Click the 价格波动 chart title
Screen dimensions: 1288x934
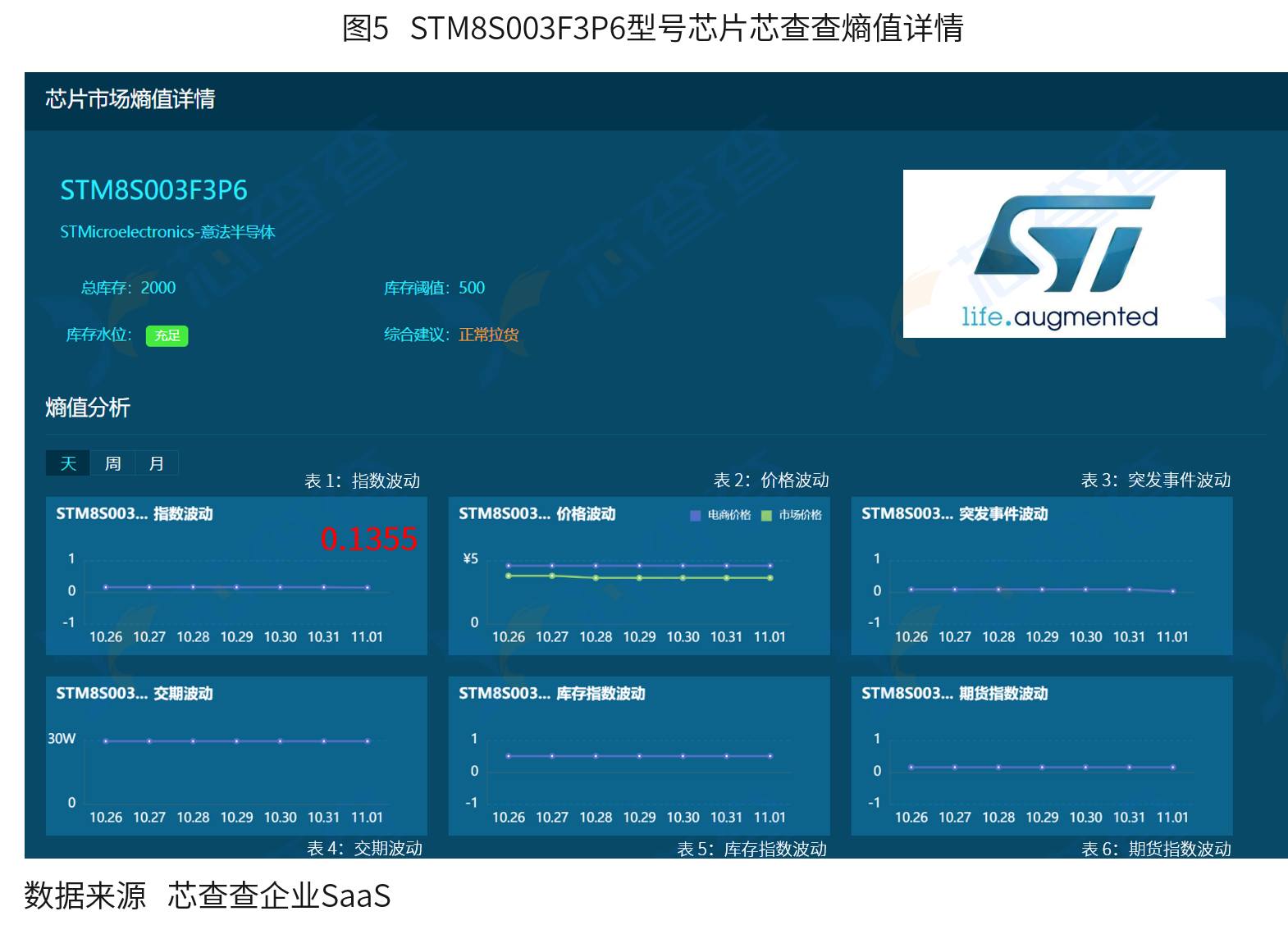[537, 514]
